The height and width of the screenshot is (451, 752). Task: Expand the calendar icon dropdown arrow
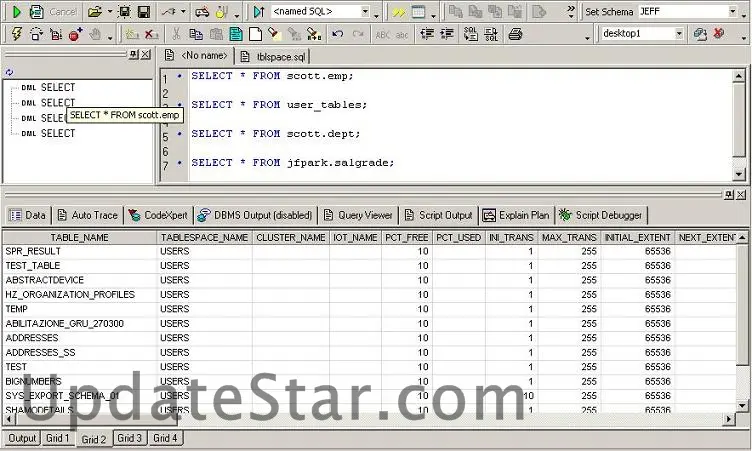click(433, 16)
